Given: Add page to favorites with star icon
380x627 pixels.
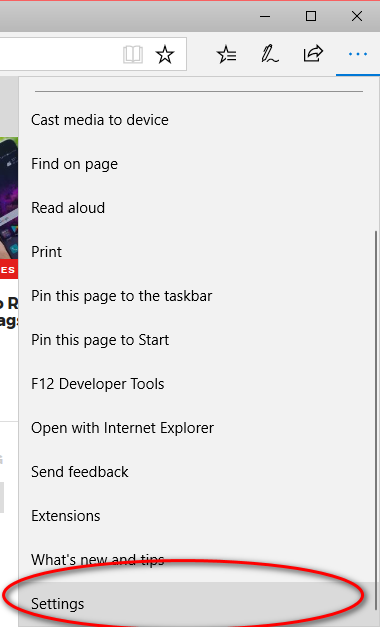Looking at the screenshot, I should click(x=165, y=54).
